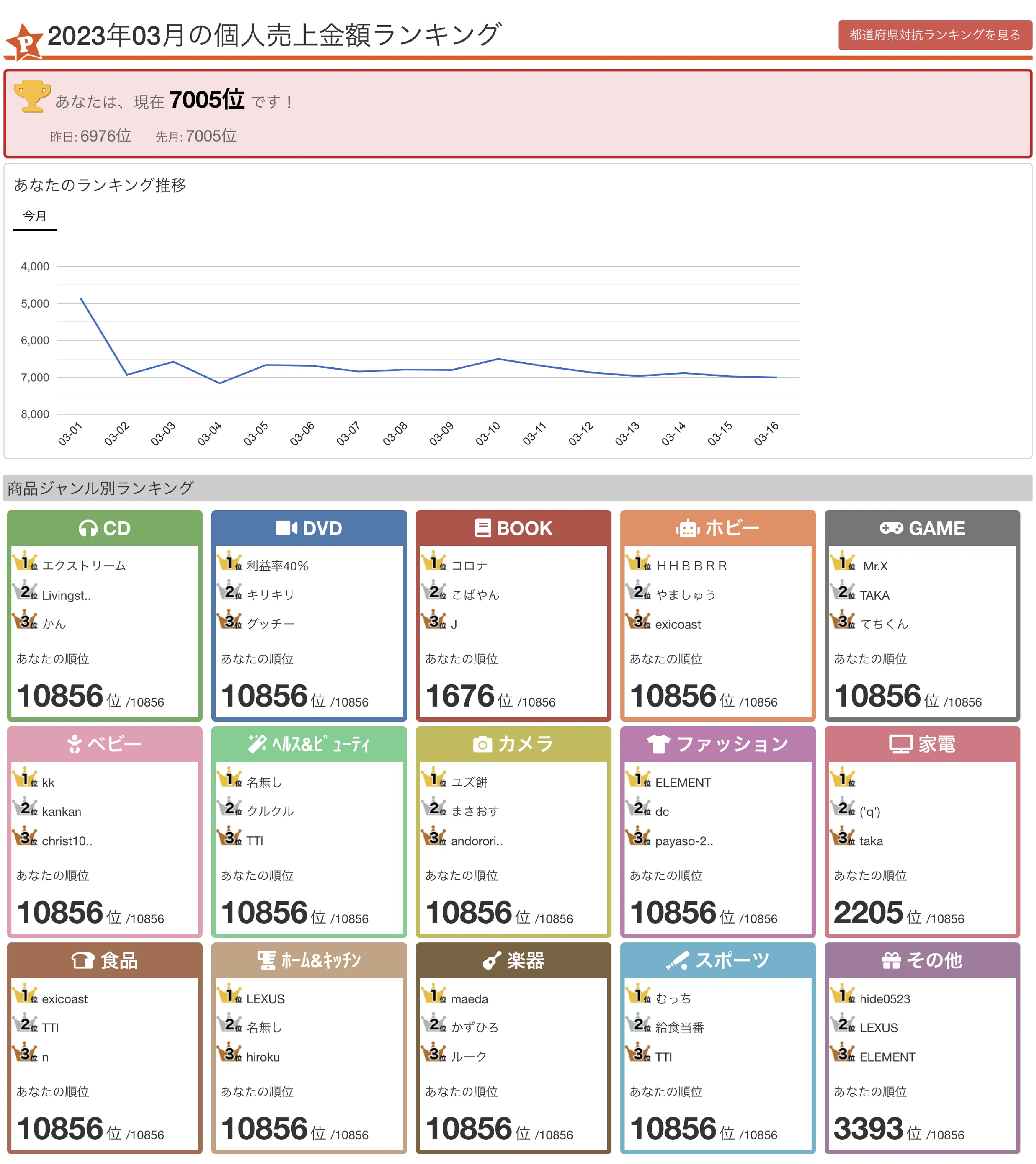Click 2nd crown beside Livingst..
Screen dimensions: 1036x1164
click(x=25, y=591)
